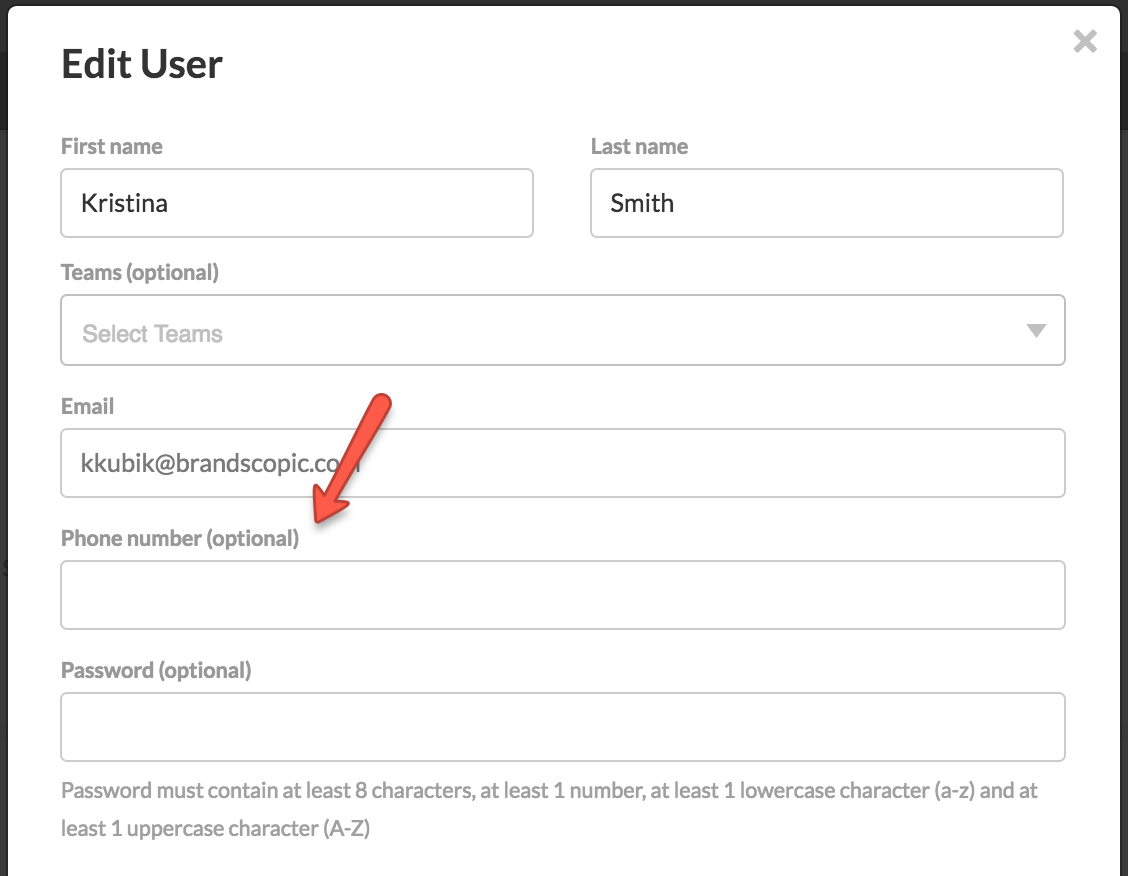Click the dropdown arrow in Teams field
Image resolution: width=1128 pixels, height=876 pixels.
pyautogui.click(x=1036, y=330)
